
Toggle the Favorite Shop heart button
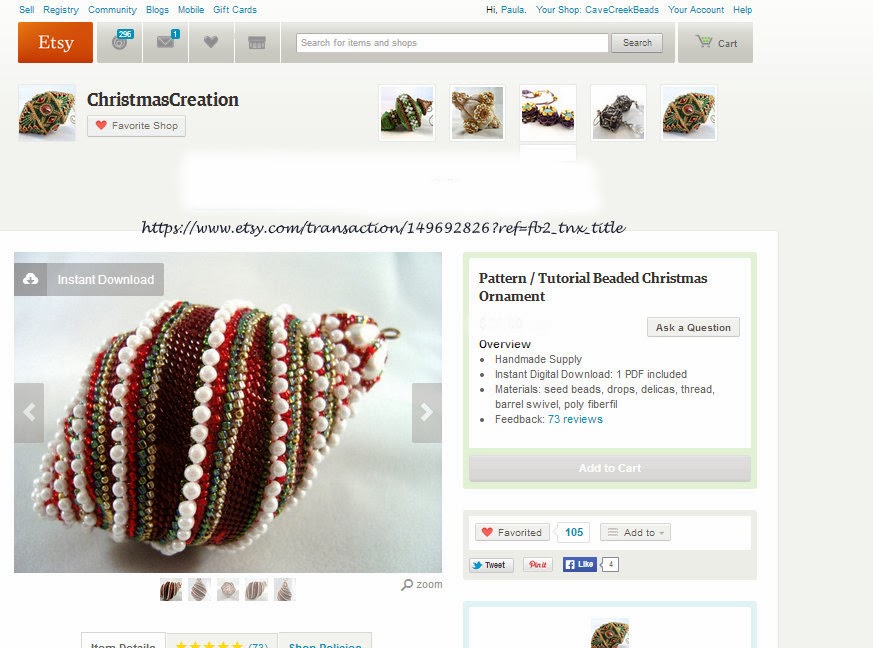[x=136, y=126]
